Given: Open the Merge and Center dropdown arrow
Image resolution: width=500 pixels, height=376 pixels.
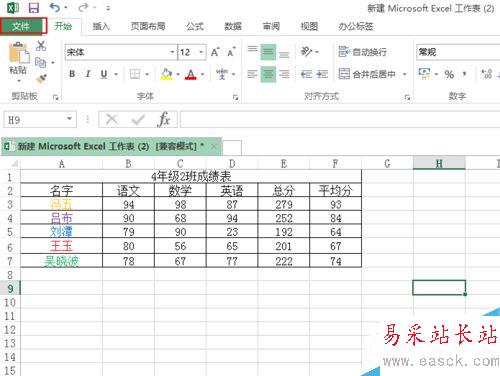Looking at the screenshot, I should pyautogui.click(x=405, y=74).
